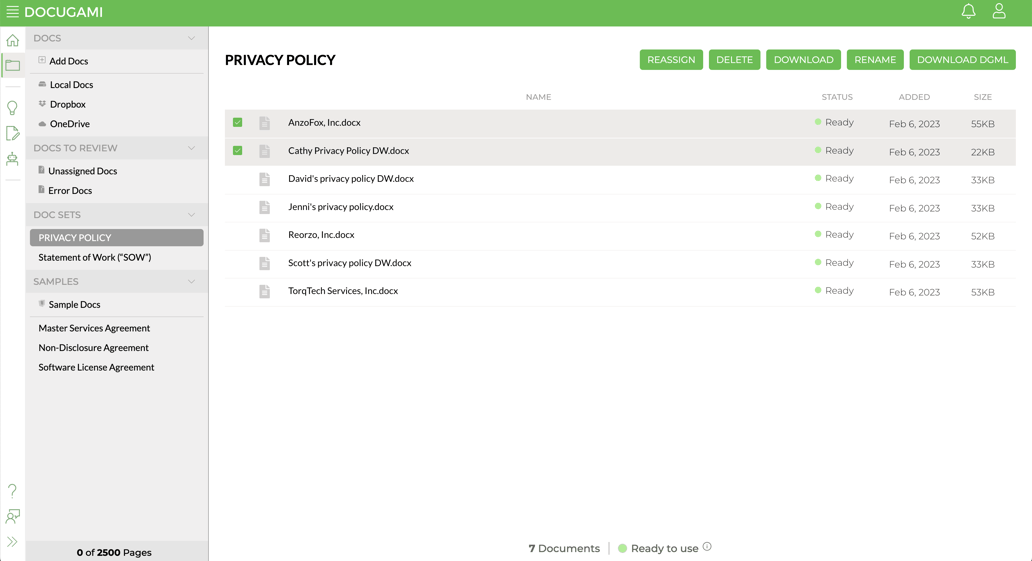This screenshot has height=561, width=1032.
Task: Open the hamburger menu next to Docugami
Action: click(x=12, y=12)
